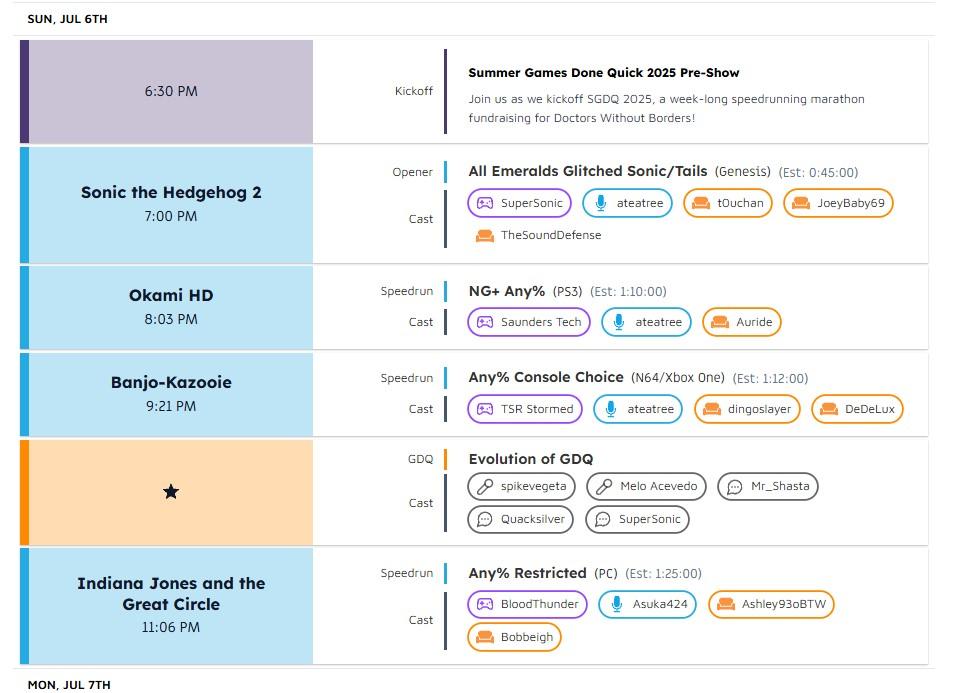Click the "Cast" label in the Banjo-Kazooie row
This screenshot has width=978, height=693.
pos(421,409)
